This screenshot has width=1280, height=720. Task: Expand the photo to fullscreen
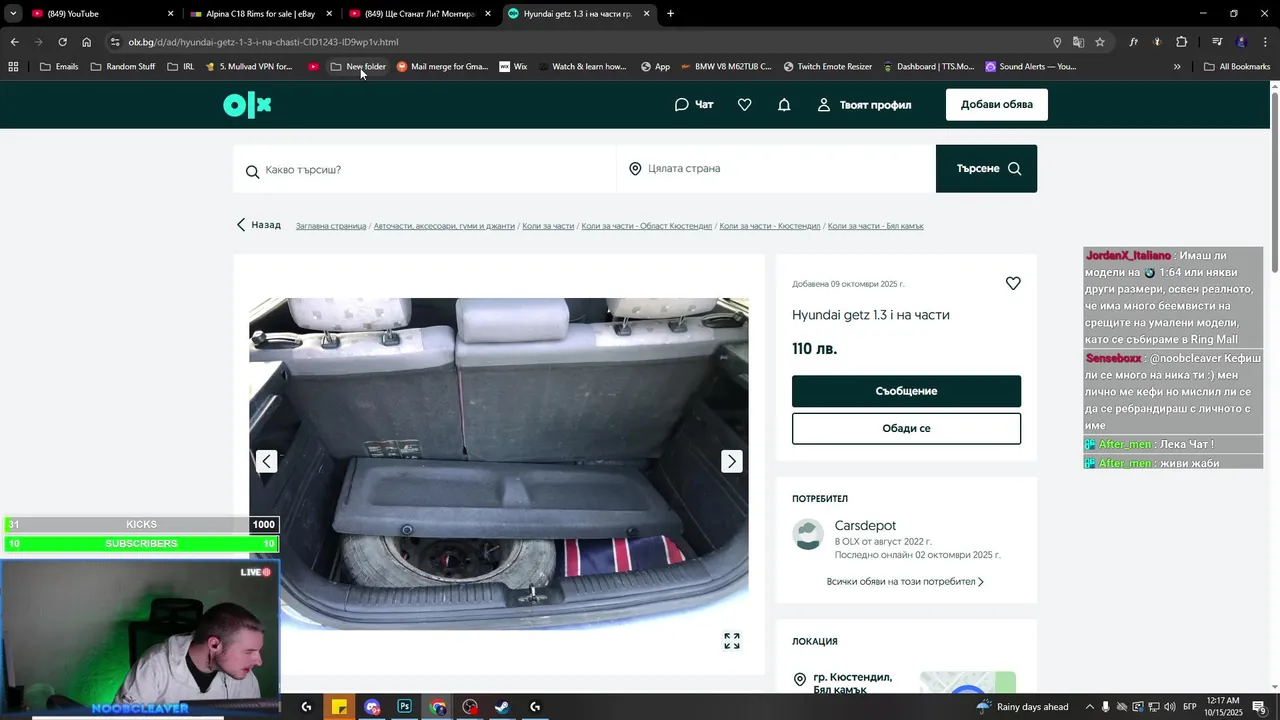[x=732, y=641]
